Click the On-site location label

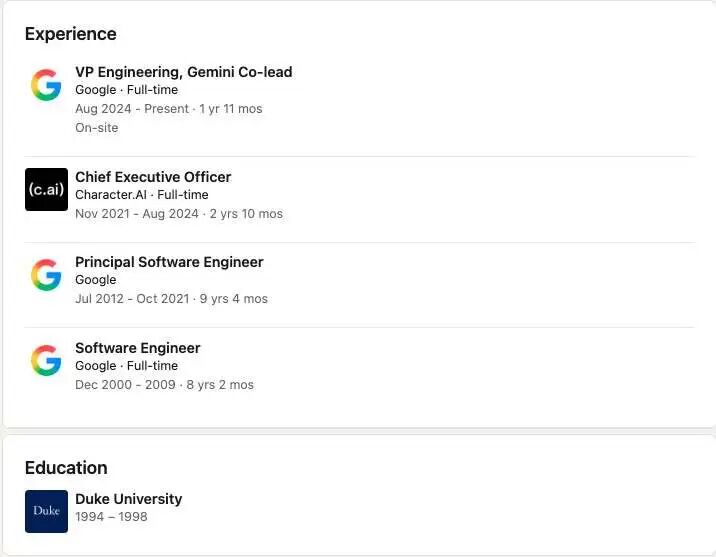pyautogui.click(x=96, y=127)
